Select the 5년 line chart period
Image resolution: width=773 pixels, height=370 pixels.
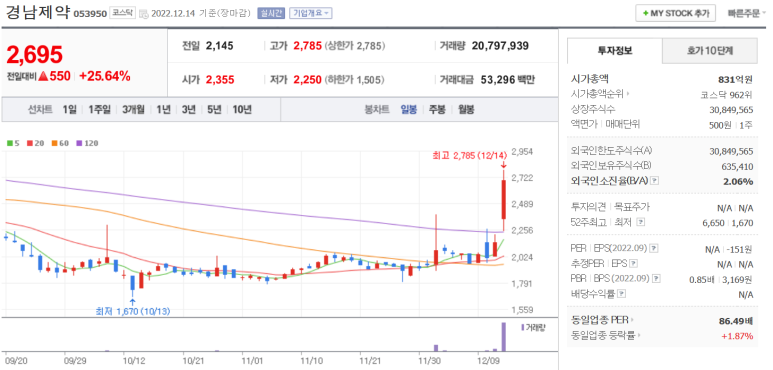click(x=214, y=109)
